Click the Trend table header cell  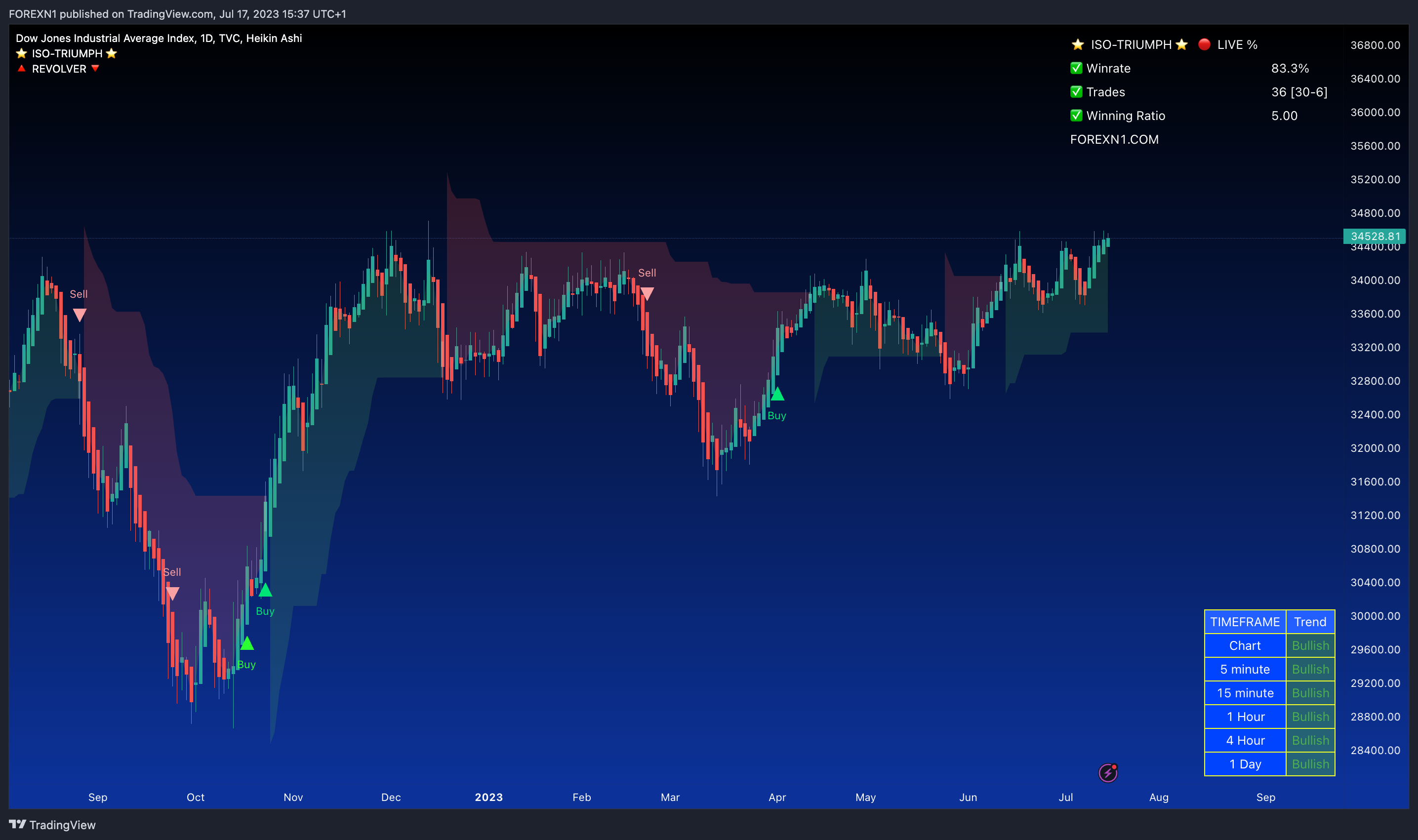(x=1310, y=622)
